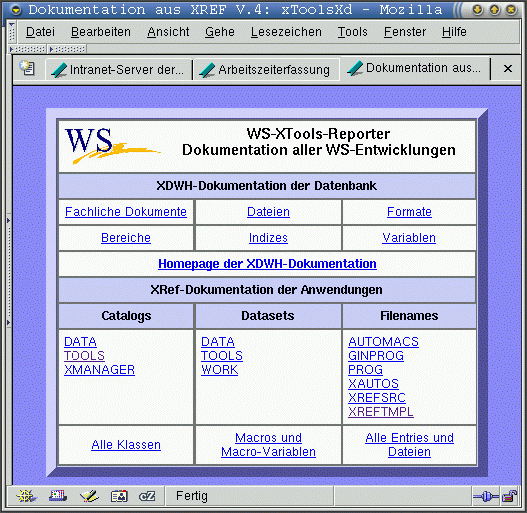This screenshot has width=527, height=513.
Task: Select the Dokumentation aus... tab
Action: (x=415, y=68)
